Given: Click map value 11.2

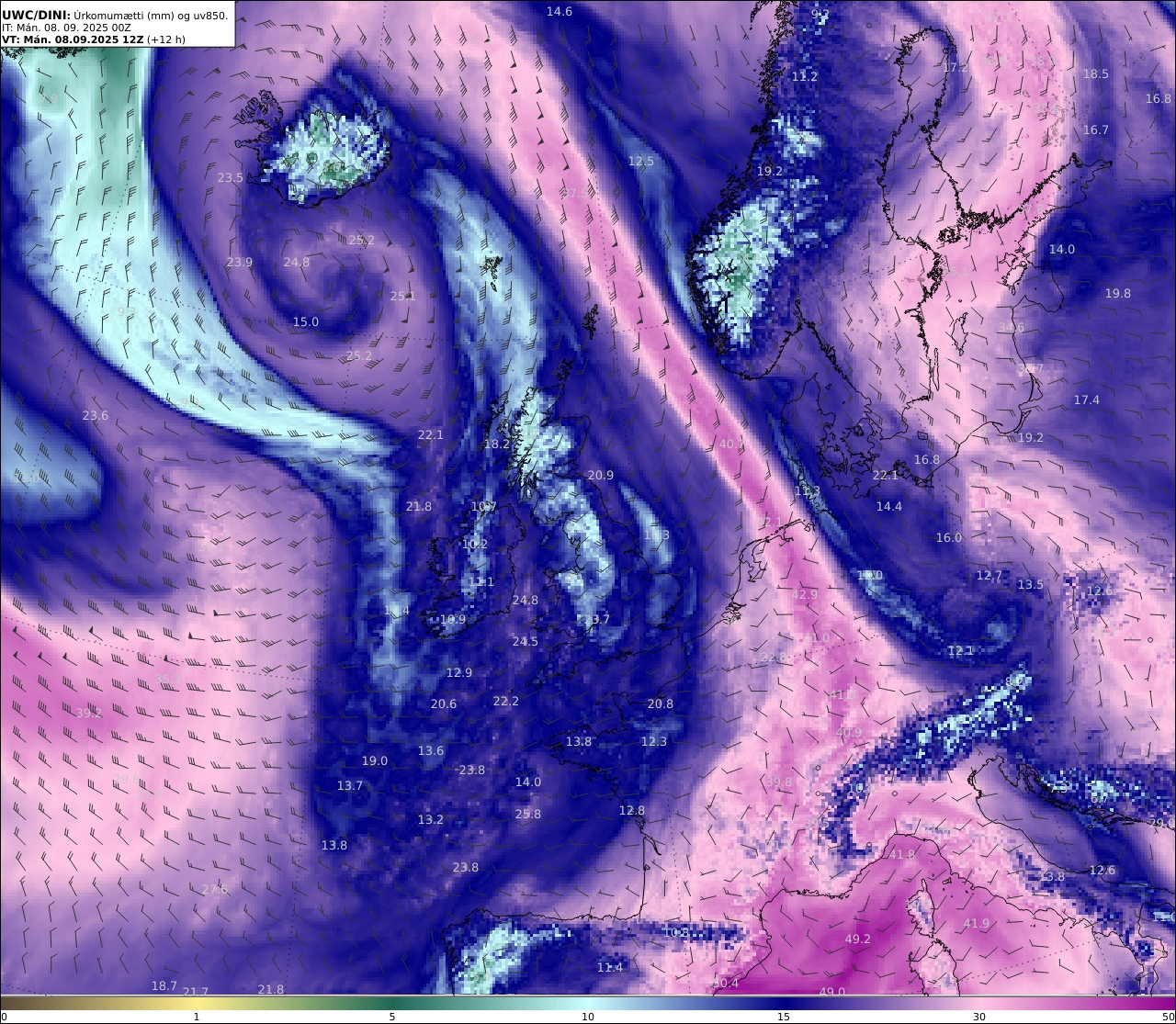Looking at the screenshot, I should pos(805,76).
